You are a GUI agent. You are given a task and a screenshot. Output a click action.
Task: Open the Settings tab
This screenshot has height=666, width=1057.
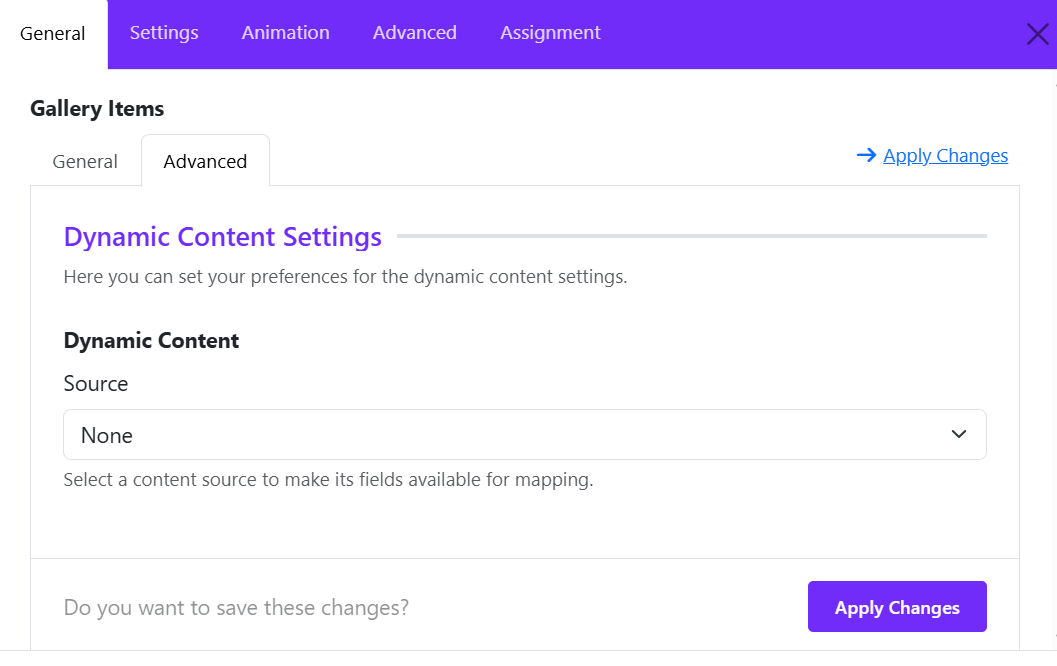pyautogui.click(x=164, y=33)
